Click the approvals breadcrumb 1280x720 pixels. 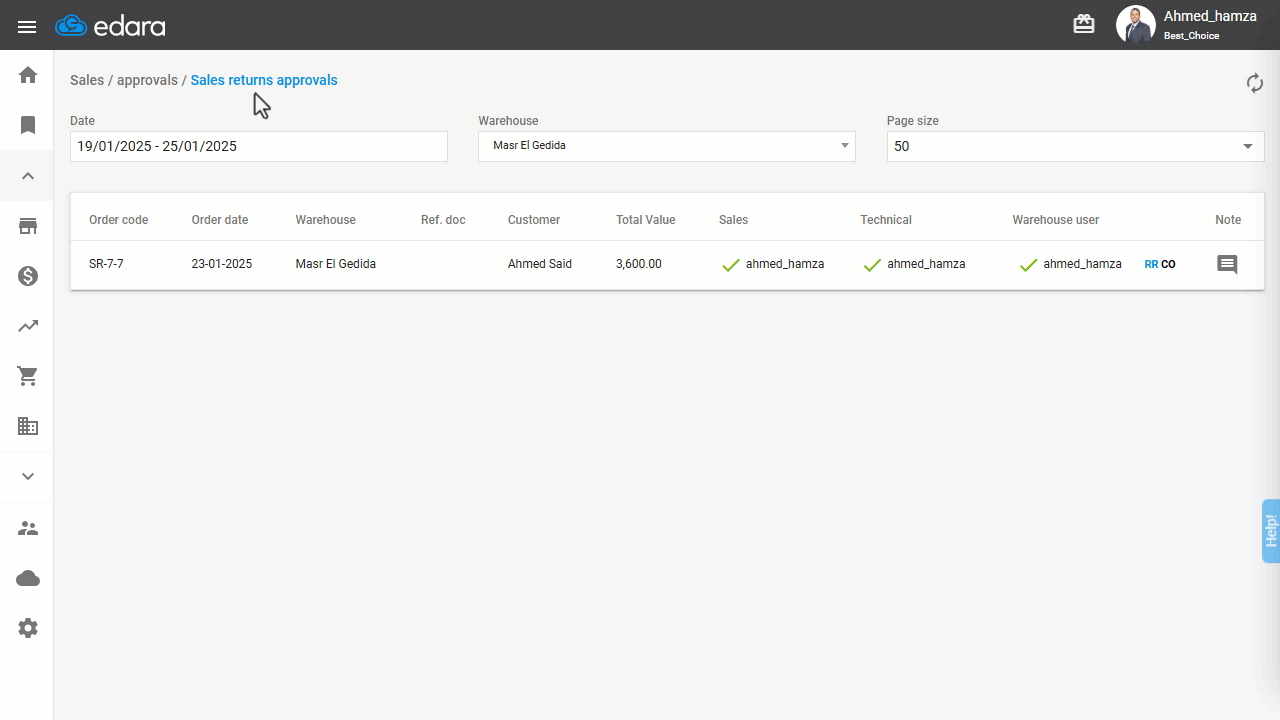pyautogui.click(x=147, y=80)
